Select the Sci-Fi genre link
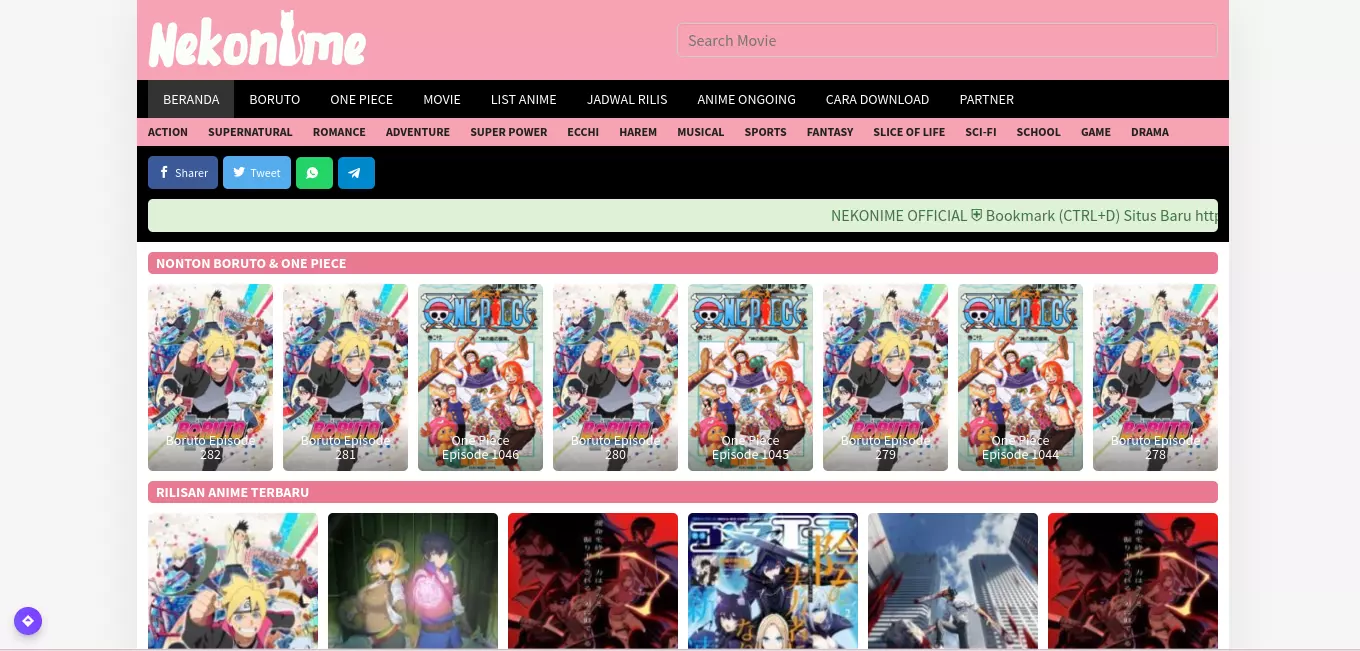Screen dimensions: 1360x651 coord(981,132)
